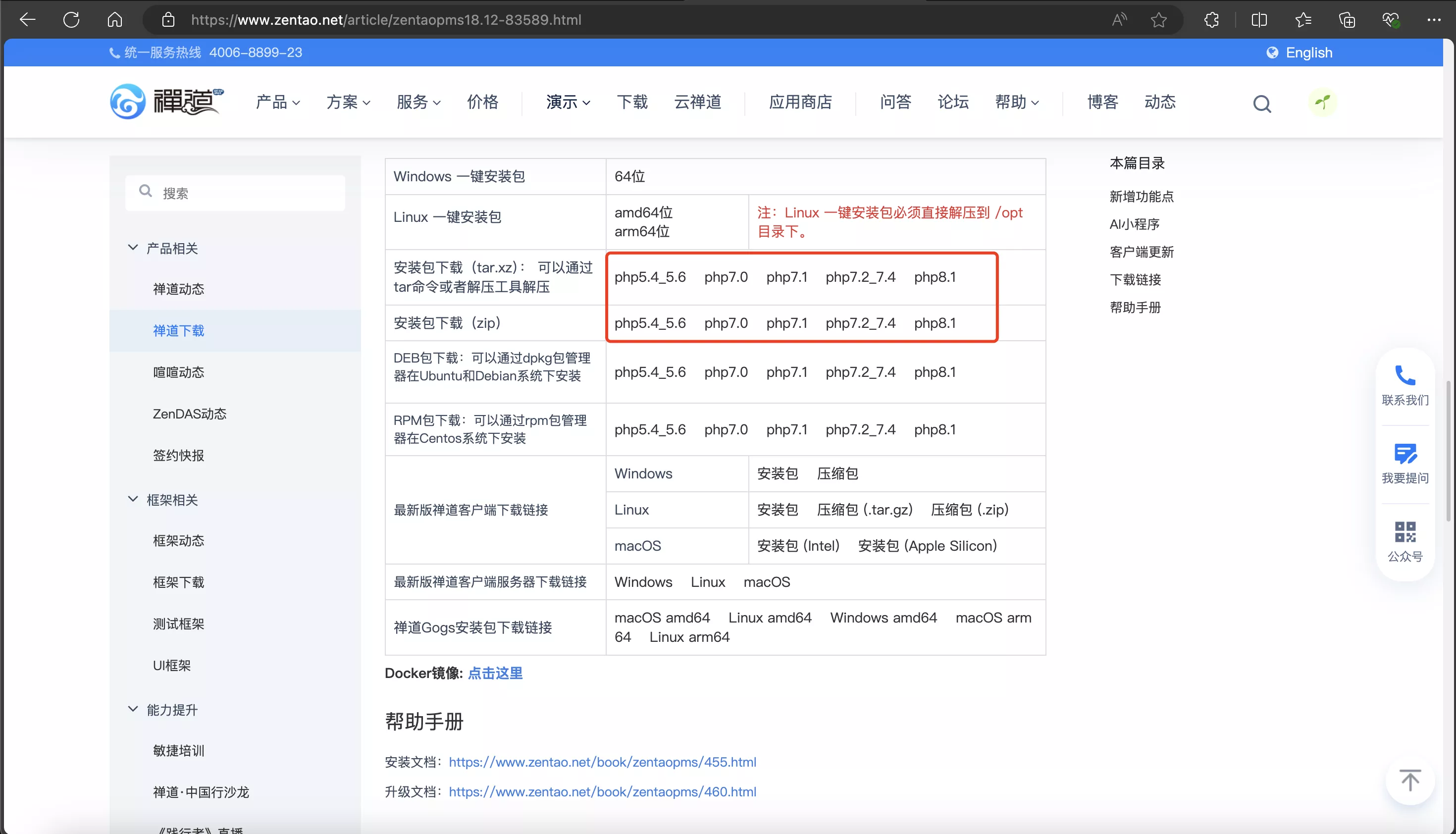
Task: Open install doc 455.html link
Action: (603, 762)
